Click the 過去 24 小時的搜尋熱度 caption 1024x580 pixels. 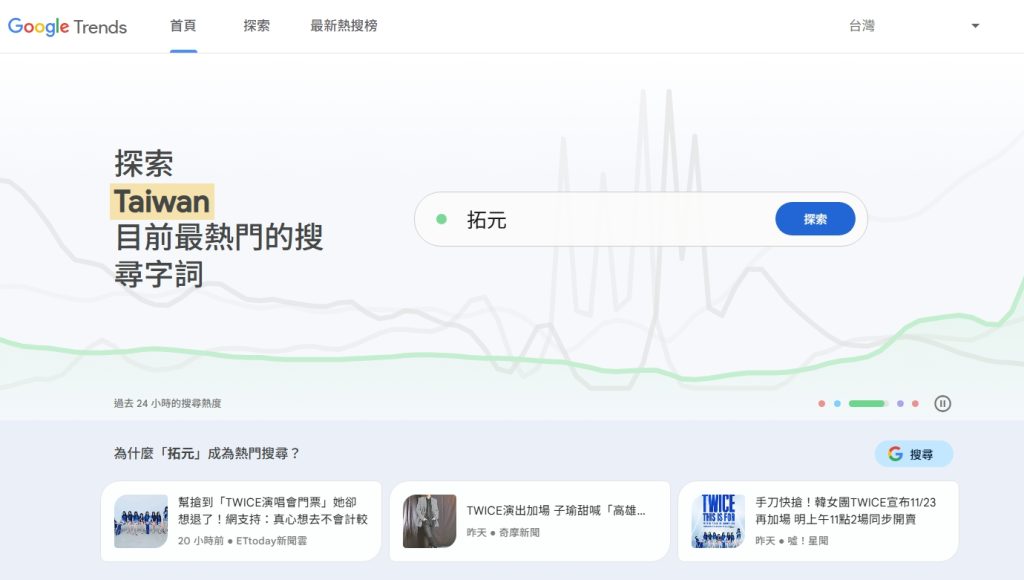coord(167,404)
